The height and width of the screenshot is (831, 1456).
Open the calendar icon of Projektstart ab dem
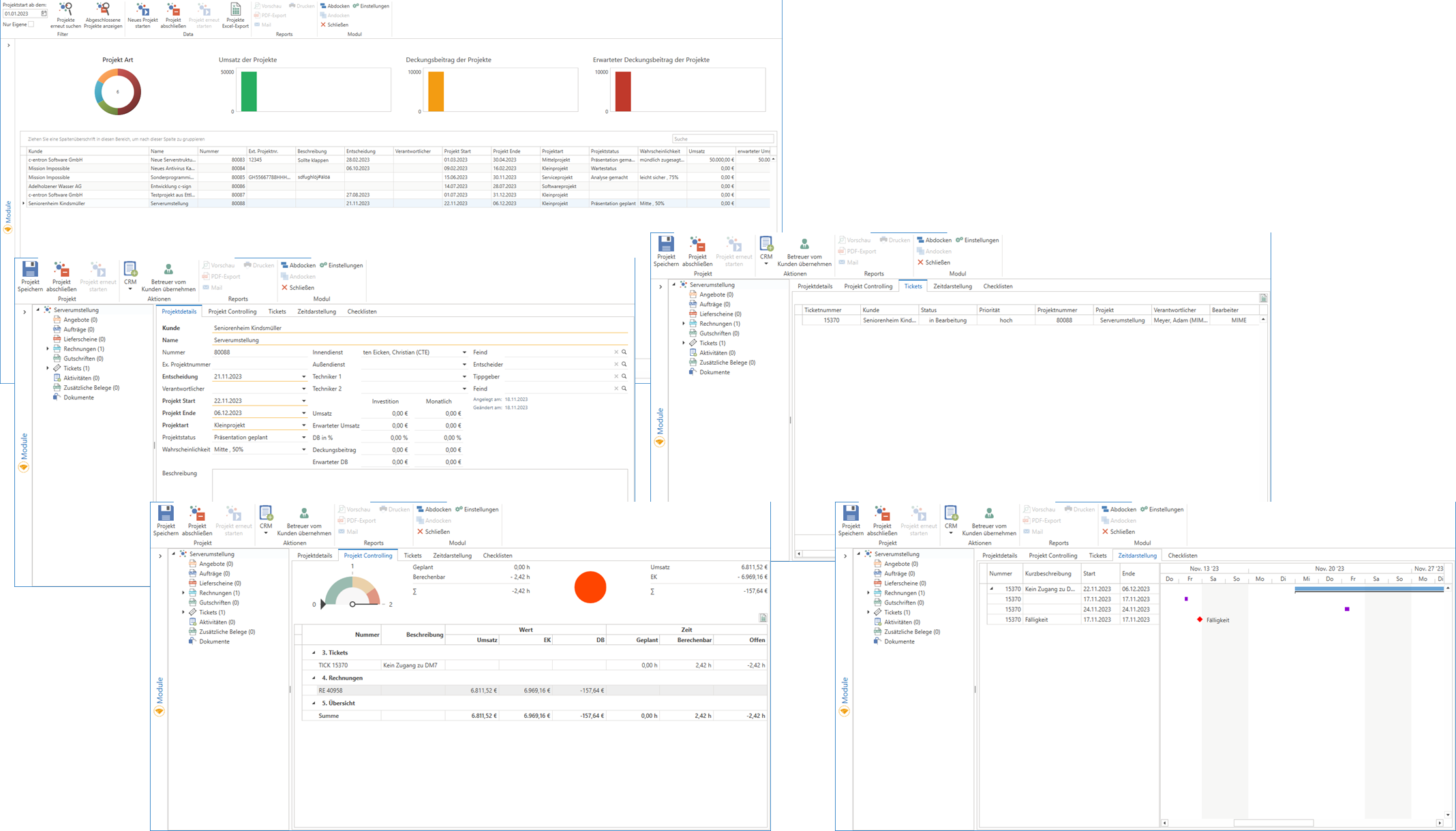[44, 14]
